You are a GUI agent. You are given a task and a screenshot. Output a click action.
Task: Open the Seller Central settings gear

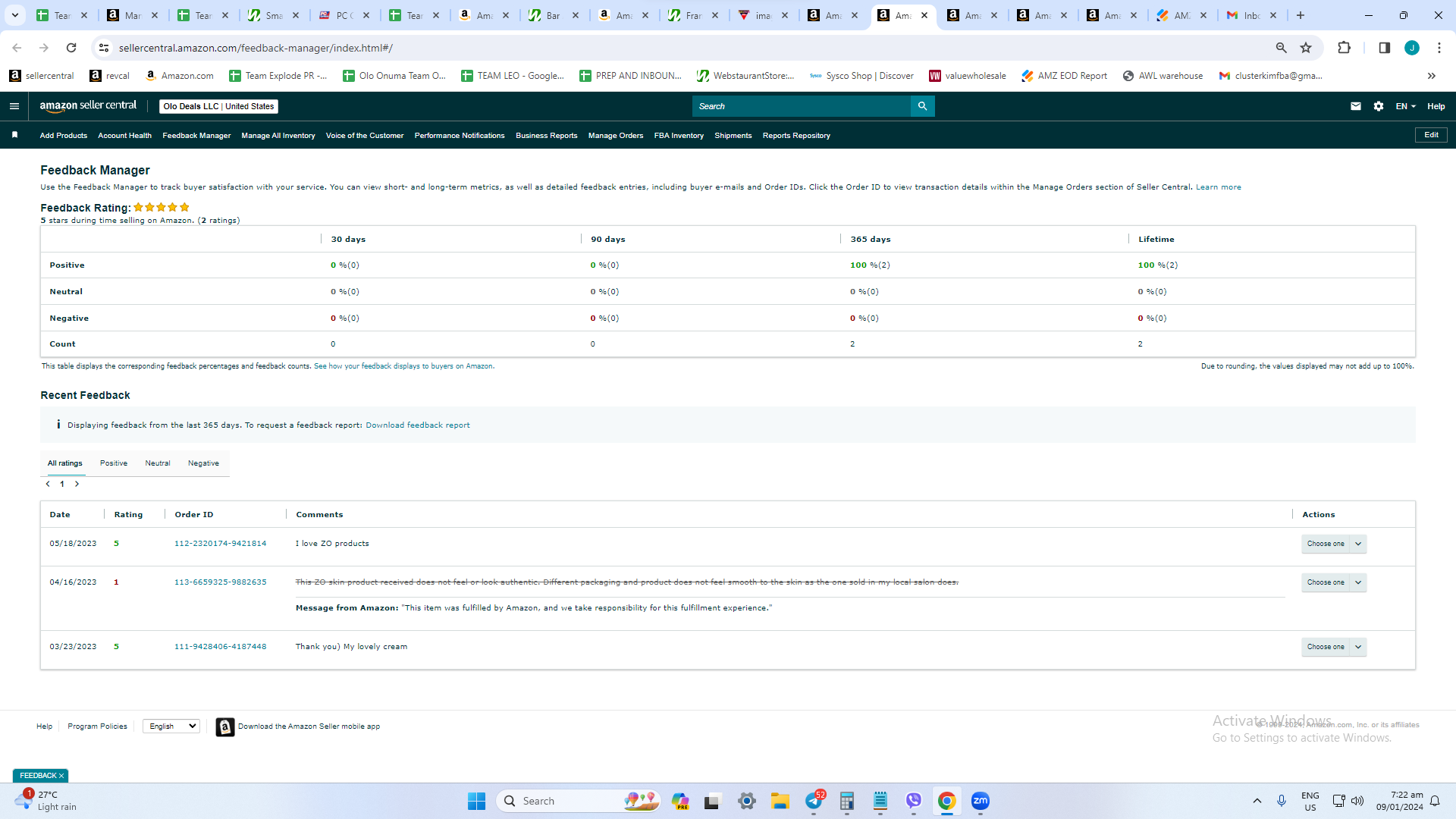click(1379, 106)
